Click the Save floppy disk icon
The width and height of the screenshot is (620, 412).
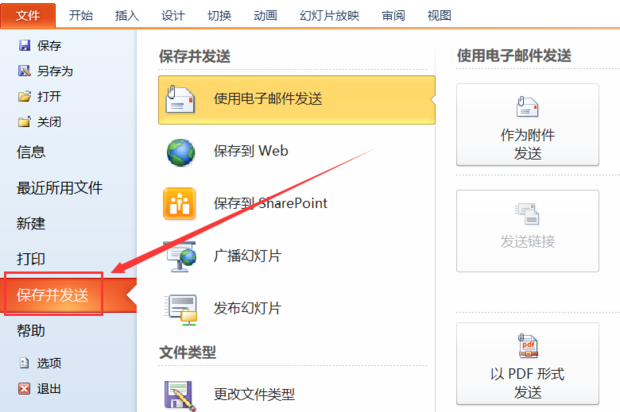[25, 45]
